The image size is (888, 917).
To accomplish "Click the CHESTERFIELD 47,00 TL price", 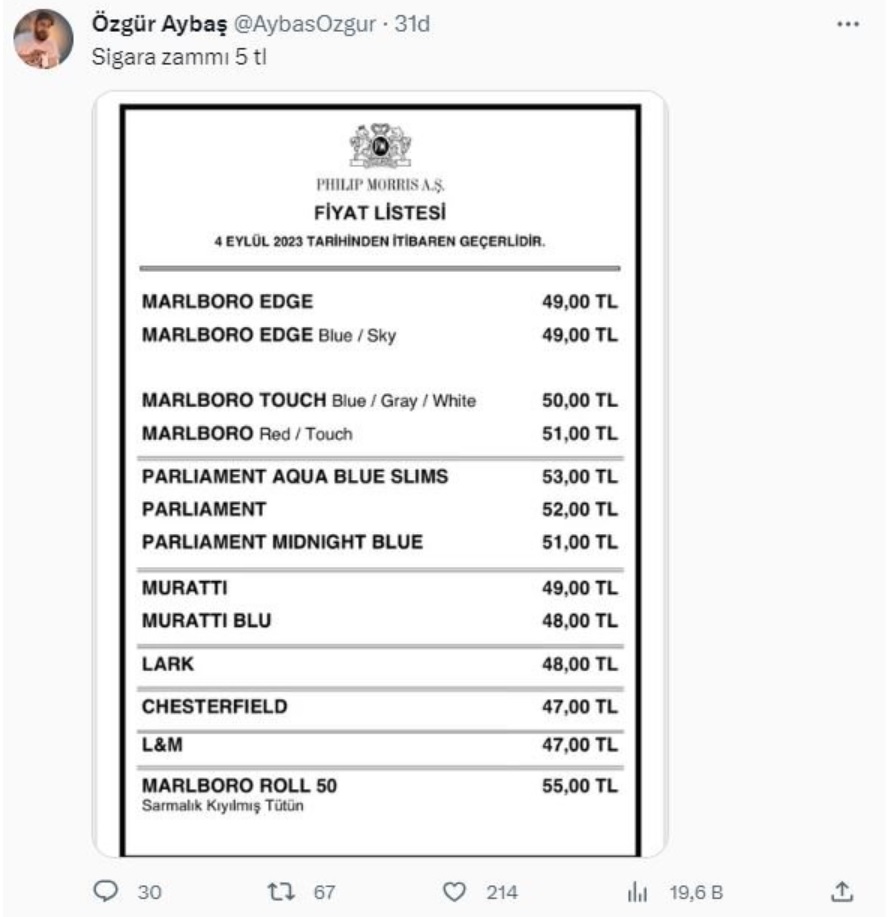I will click(579, 708).
